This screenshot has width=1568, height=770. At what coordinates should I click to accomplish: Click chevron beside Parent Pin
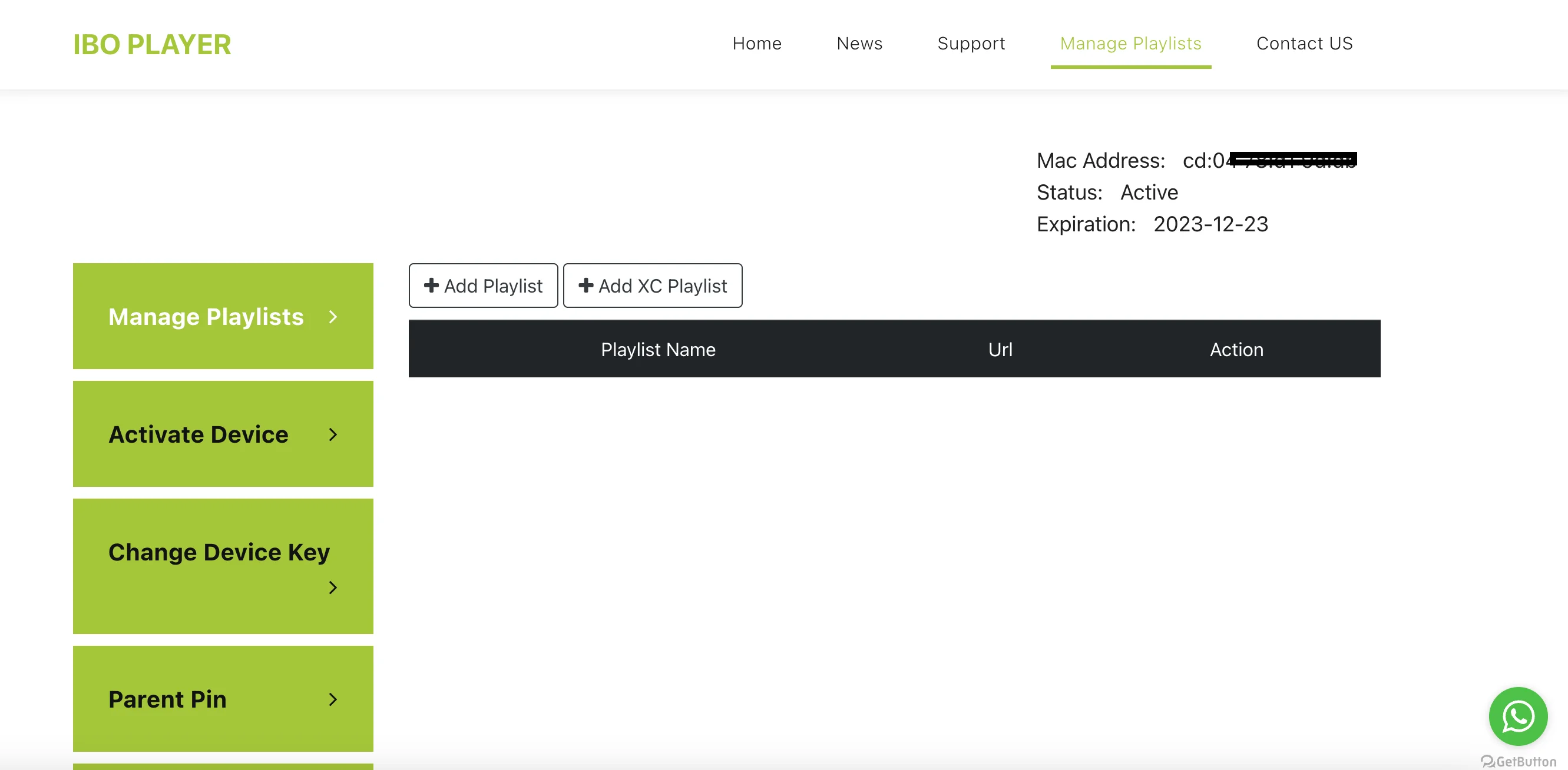pyautogui.click(x=332, y=699)
